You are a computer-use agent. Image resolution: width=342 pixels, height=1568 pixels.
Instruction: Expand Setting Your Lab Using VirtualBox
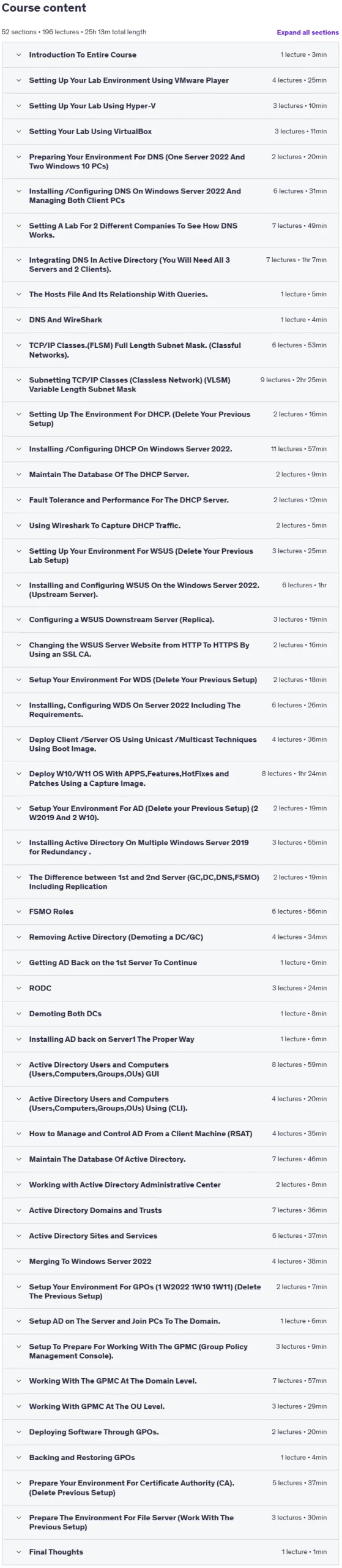pos(170,131)
